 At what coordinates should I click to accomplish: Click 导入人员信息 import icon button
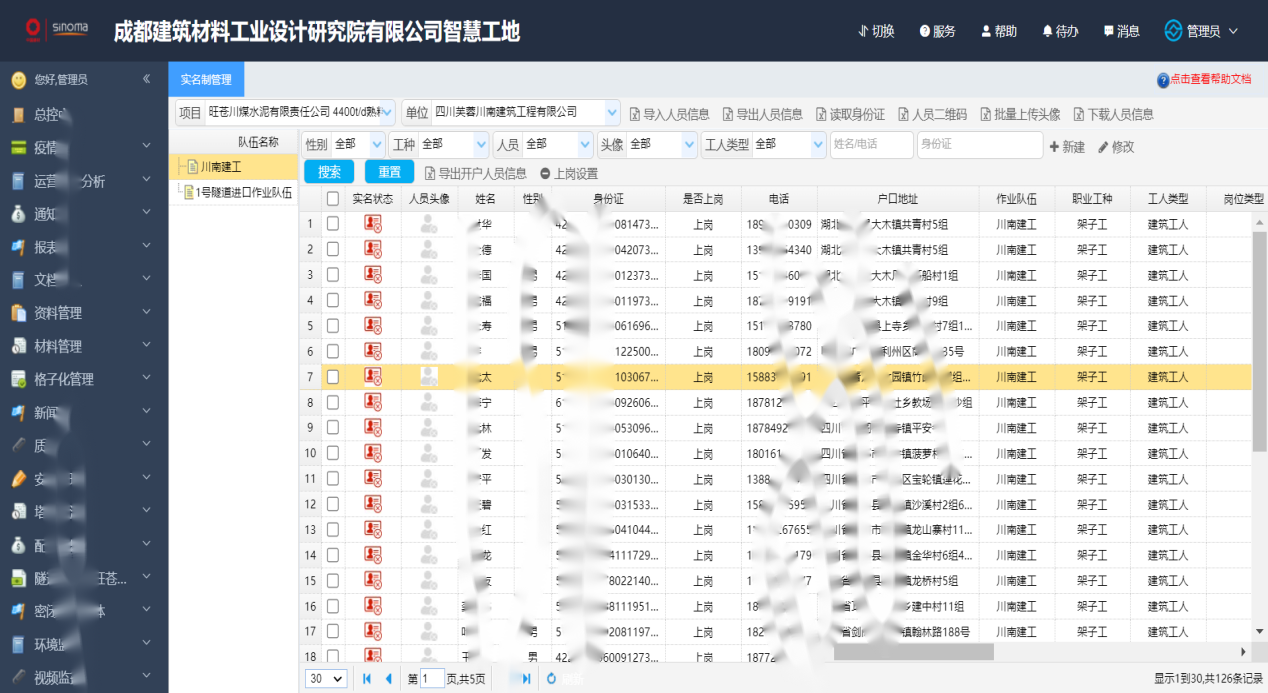(669, 114)
